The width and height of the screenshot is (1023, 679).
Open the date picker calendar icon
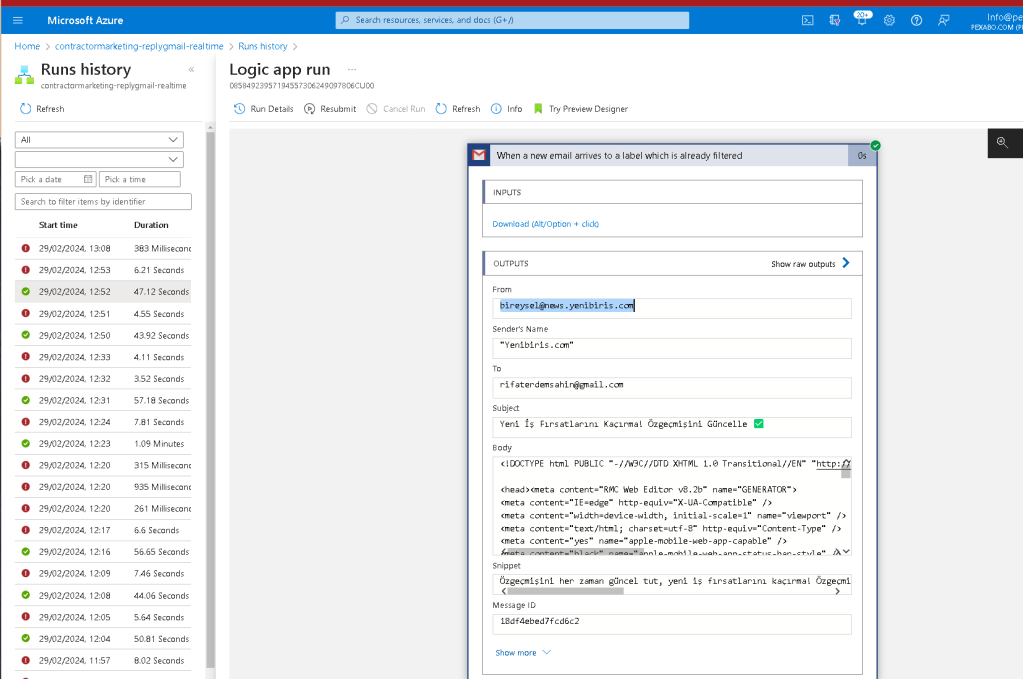point(88,179)
